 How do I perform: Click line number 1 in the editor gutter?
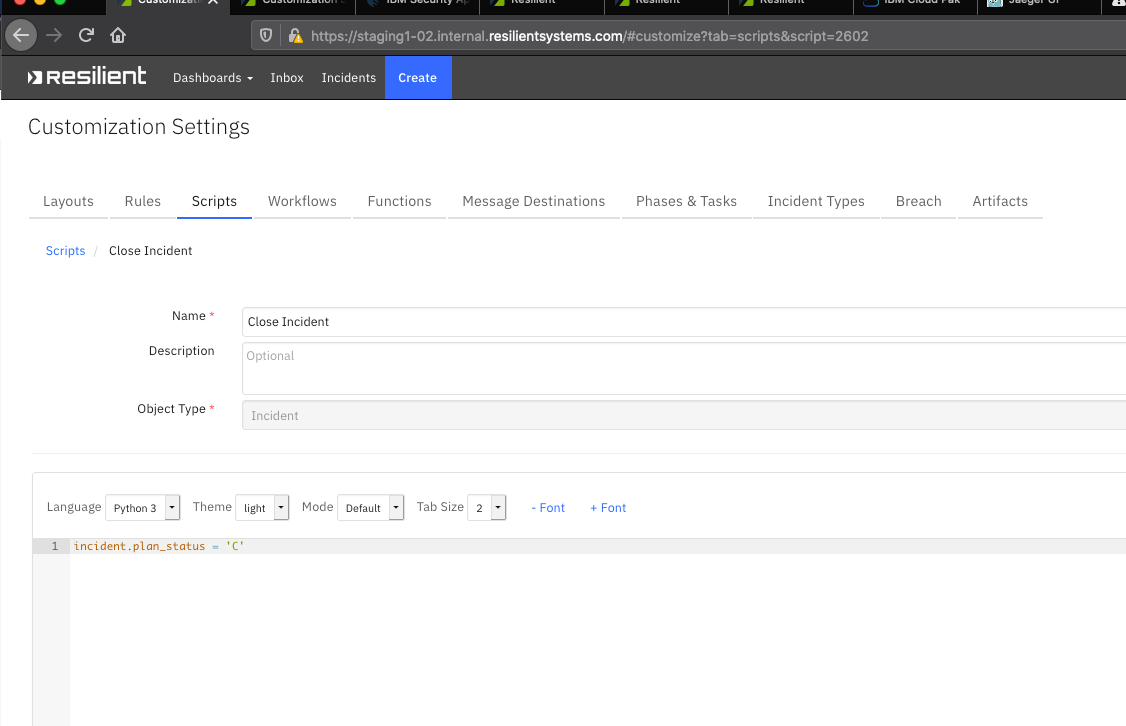pyautogui.click(x=55, y=546)
